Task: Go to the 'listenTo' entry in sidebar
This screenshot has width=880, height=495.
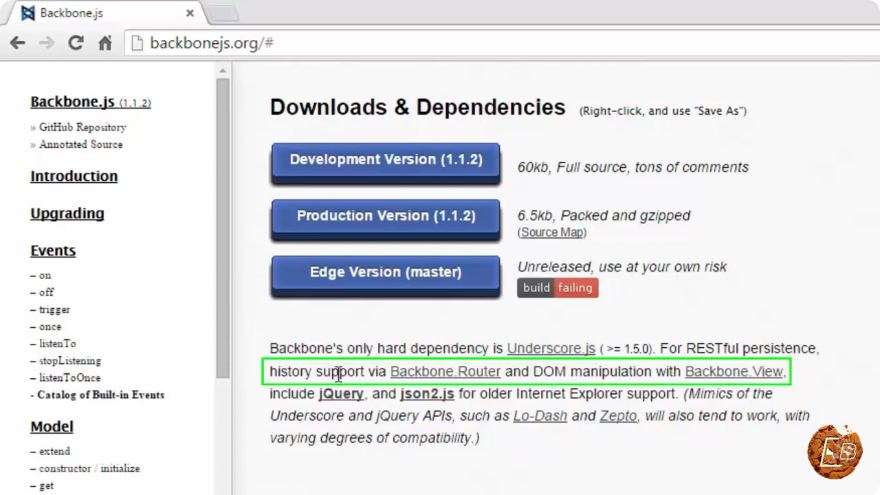Action: coord(57,343)
